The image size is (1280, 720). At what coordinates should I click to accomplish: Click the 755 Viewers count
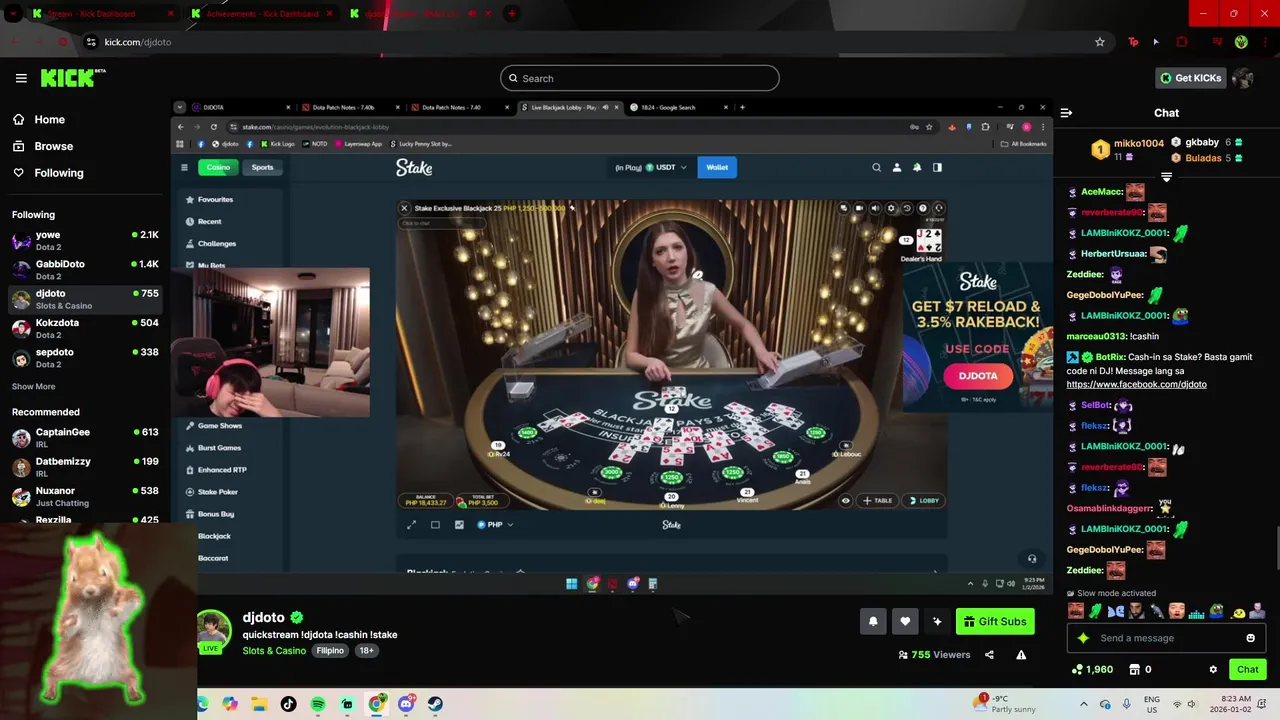tap(934, 655)
